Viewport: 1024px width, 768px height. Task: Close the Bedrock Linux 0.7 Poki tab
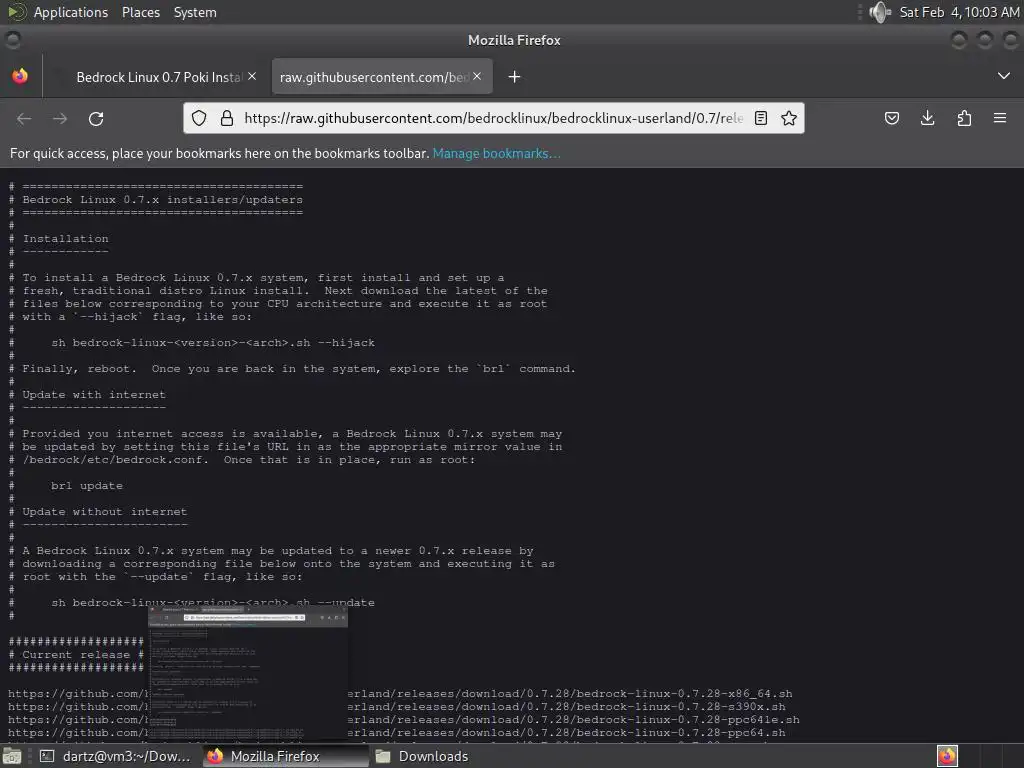[252, 76]
